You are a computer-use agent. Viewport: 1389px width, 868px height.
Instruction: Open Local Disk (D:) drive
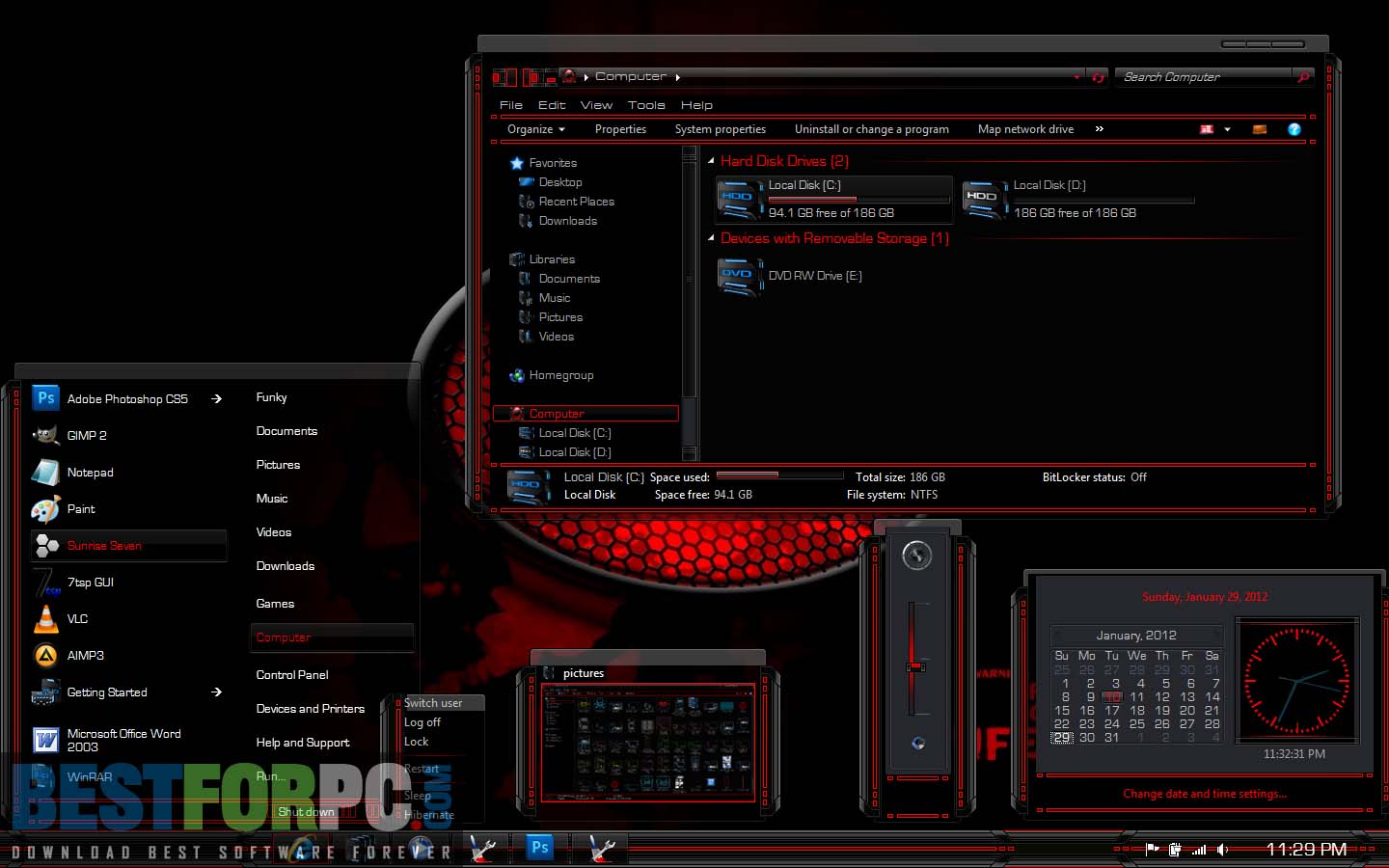click(1078, 199)
